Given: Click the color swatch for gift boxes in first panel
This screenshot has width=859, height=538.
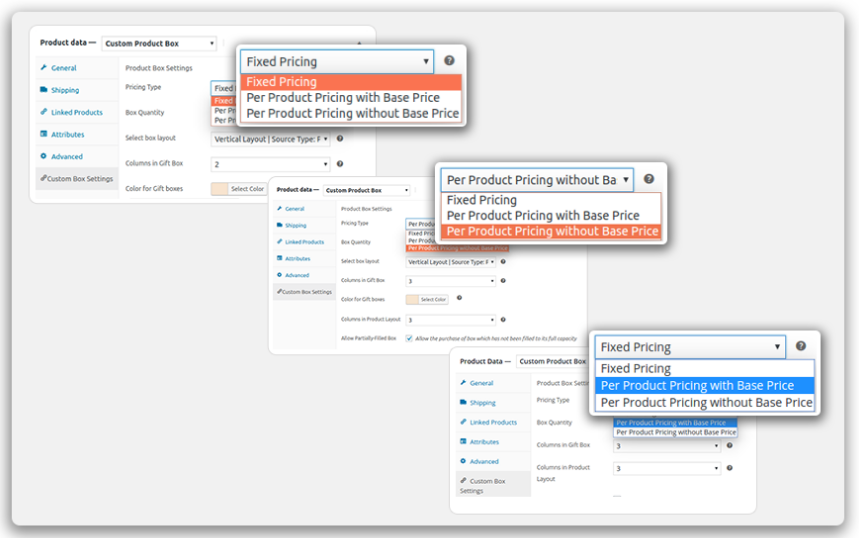Looking at the screenshot, I should click(x=219, y=188).
